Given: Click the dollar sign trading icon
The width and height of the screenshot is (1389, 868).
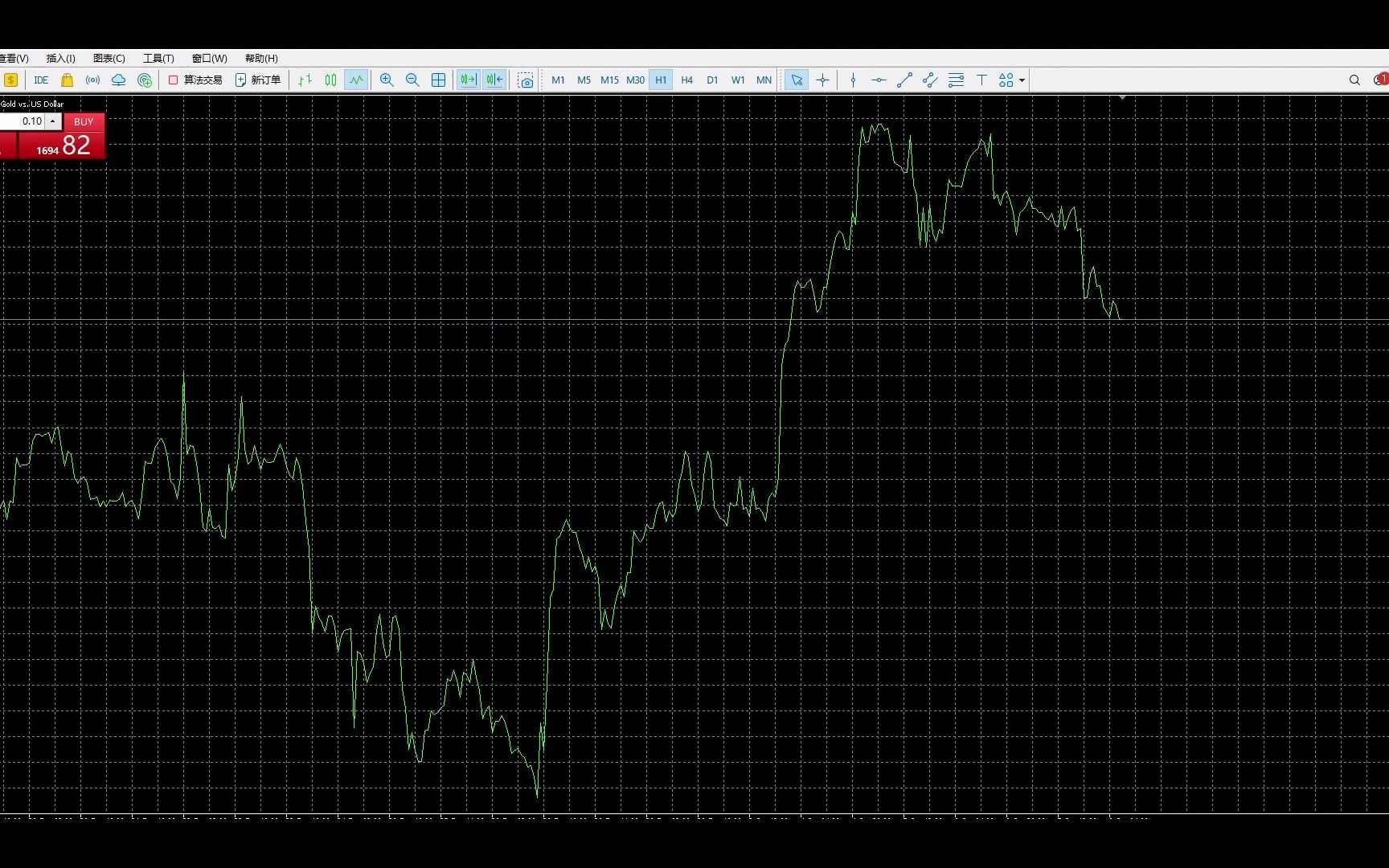Looking at the screenshot, I should click(10, 80).
